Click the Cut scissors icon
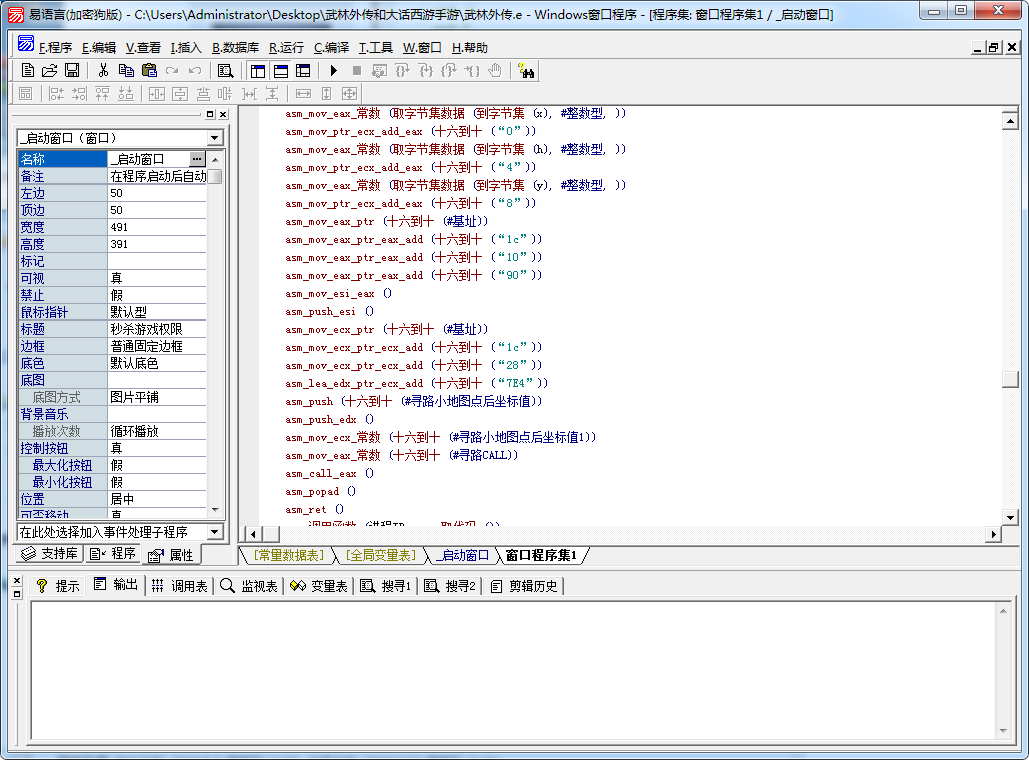 coord(103,70)
